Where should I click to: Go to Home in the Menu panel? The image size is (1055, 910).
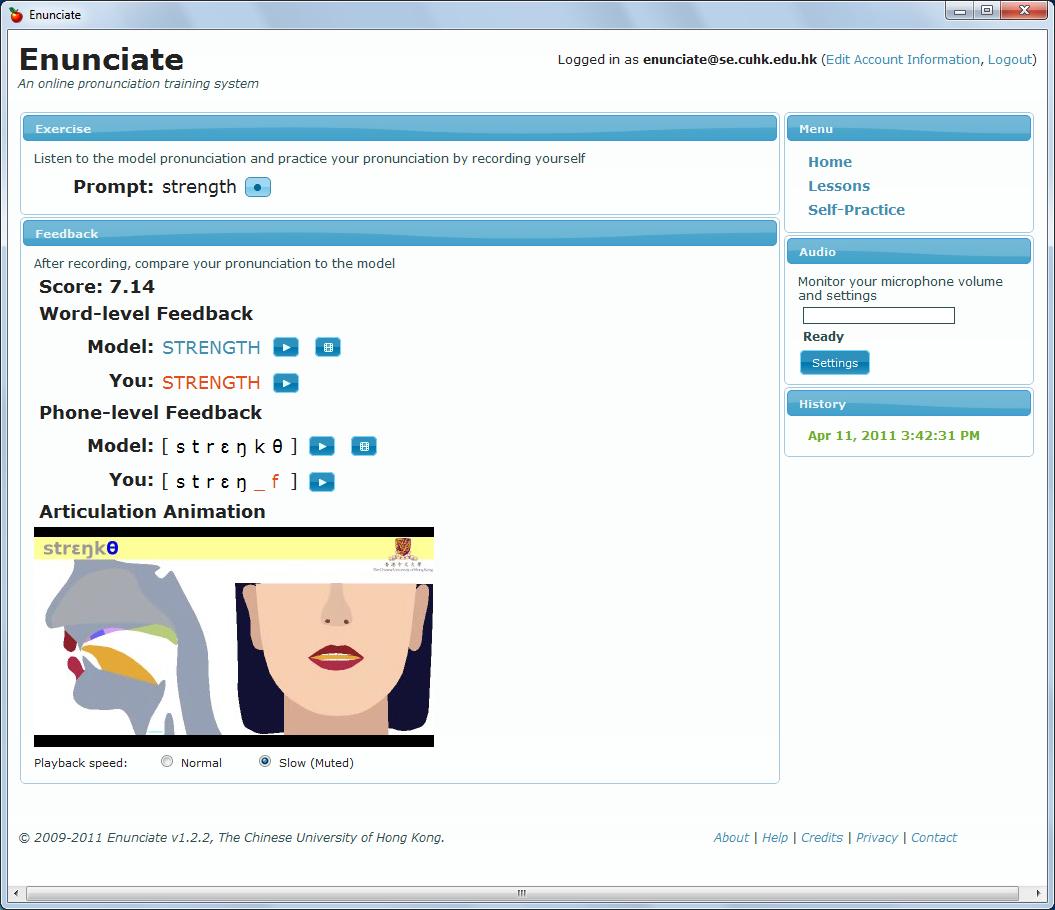830,162
